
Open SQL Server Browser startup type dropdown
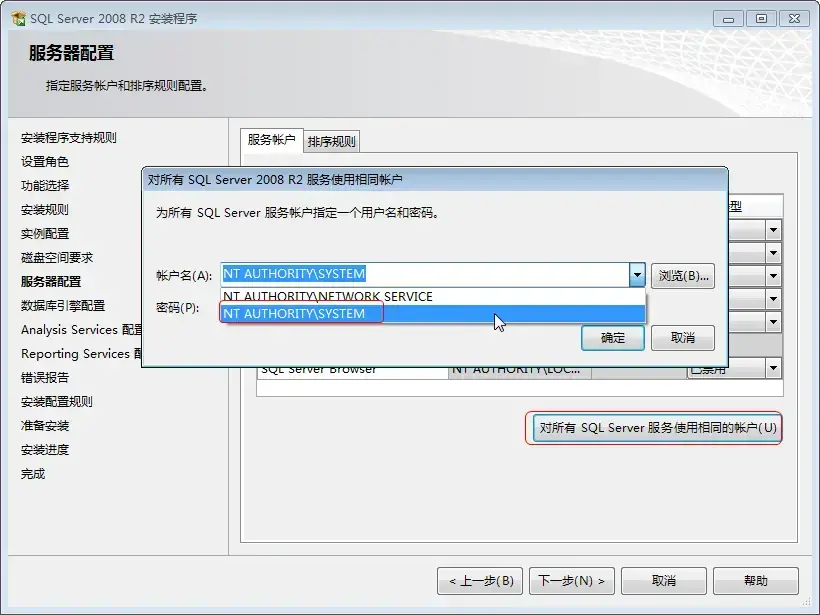pos(773,368)
